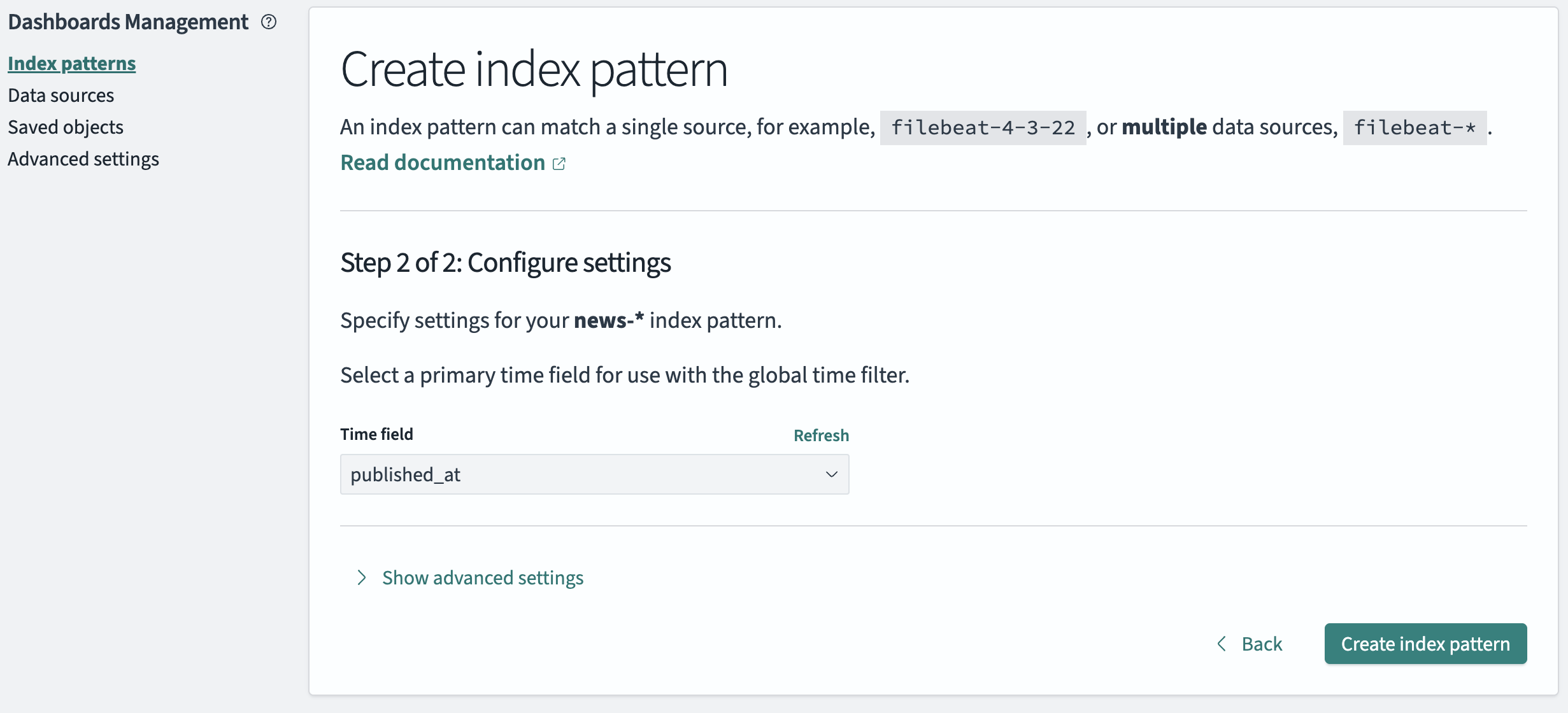The width and height of the screenshot is (1568, 713).
Task: Click the down arrow in Time field select
Action: (x=831, y=474)
